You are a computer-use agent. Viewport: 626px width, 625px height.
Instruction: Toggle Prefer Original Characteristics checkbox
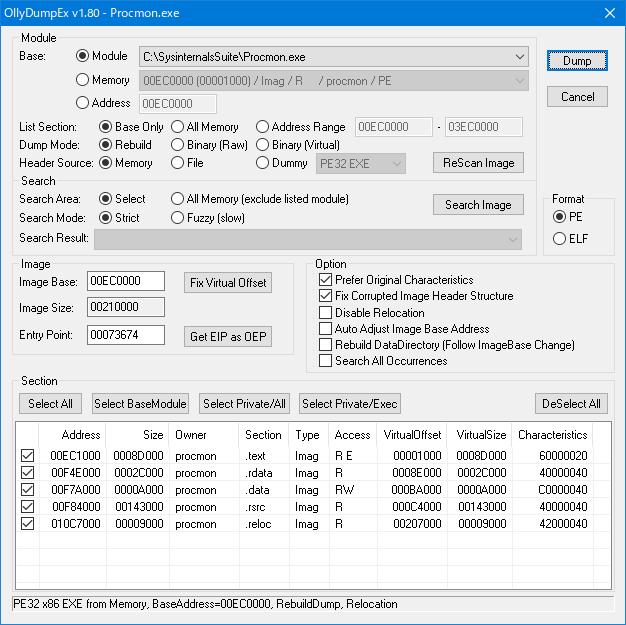tap(325, 280)
